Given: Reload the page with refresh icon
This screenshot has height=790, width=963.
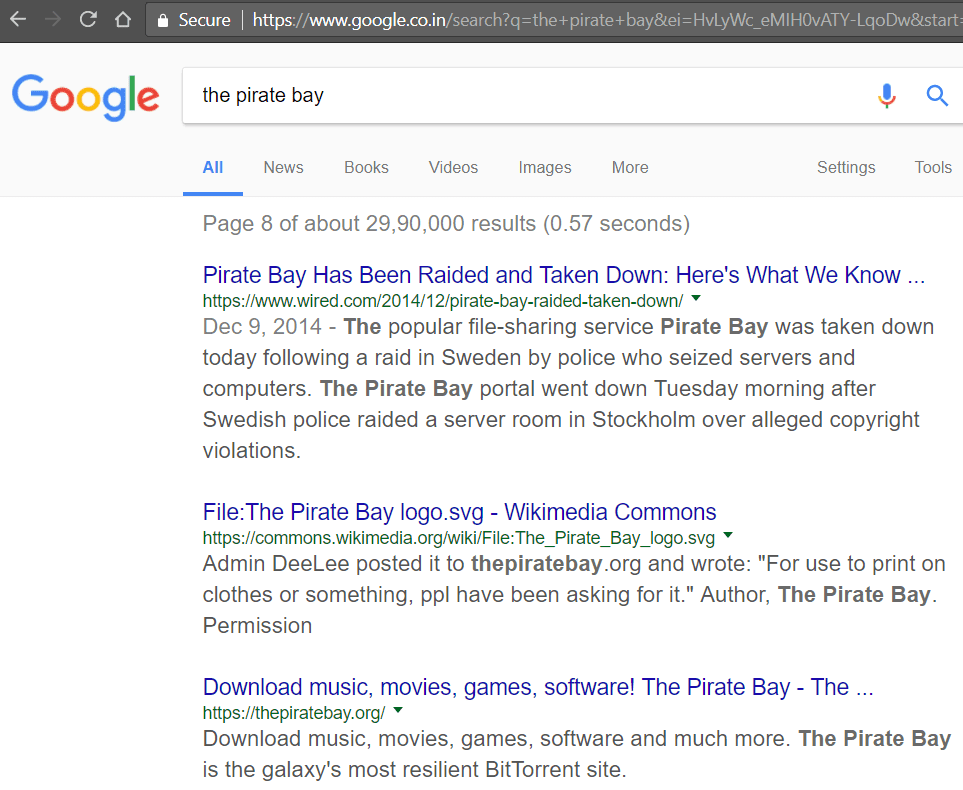Looking at the screenshot, I should click(x=88, y=20).
